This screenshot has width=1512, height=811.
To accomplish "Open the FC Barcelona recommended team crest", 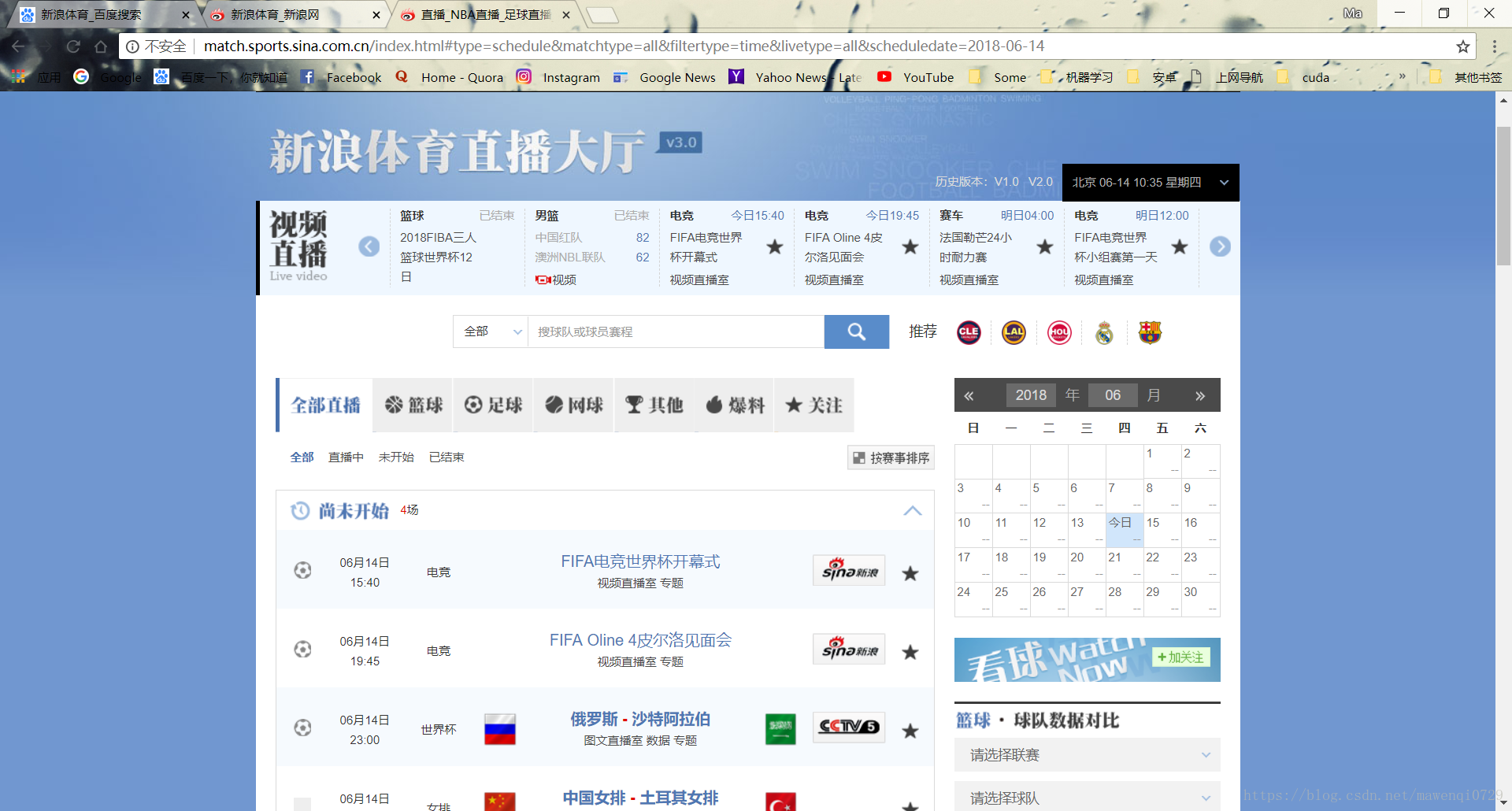I will point(1150,332).
